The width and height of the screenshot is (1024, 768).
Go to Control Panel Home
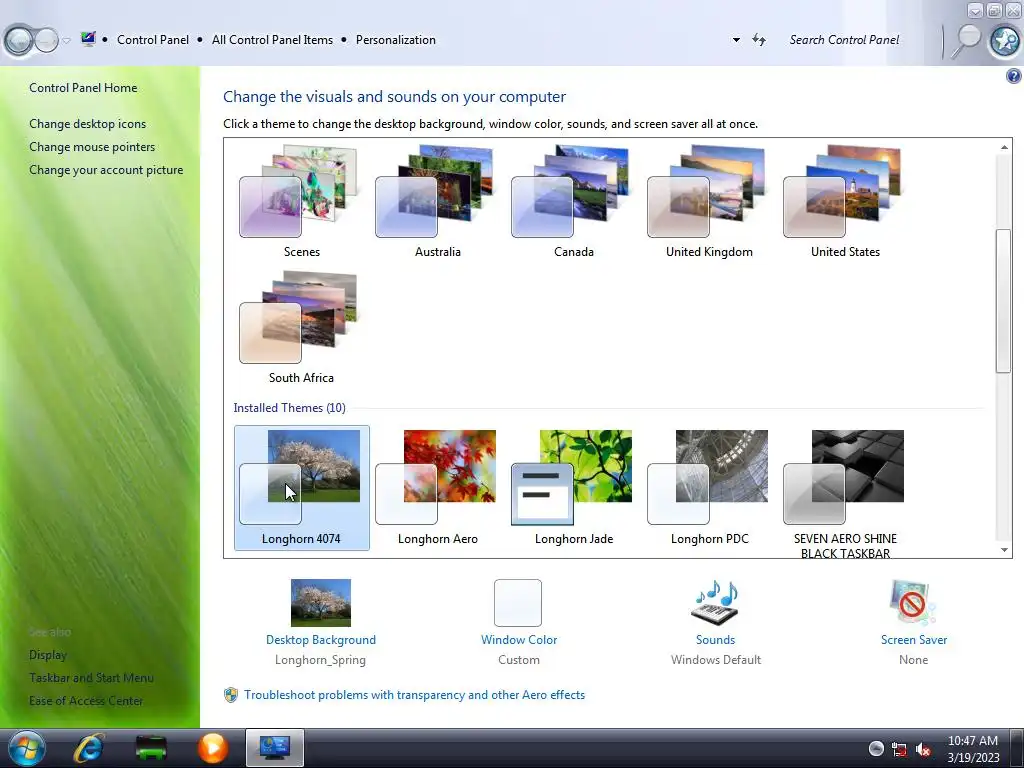[83, 88]
